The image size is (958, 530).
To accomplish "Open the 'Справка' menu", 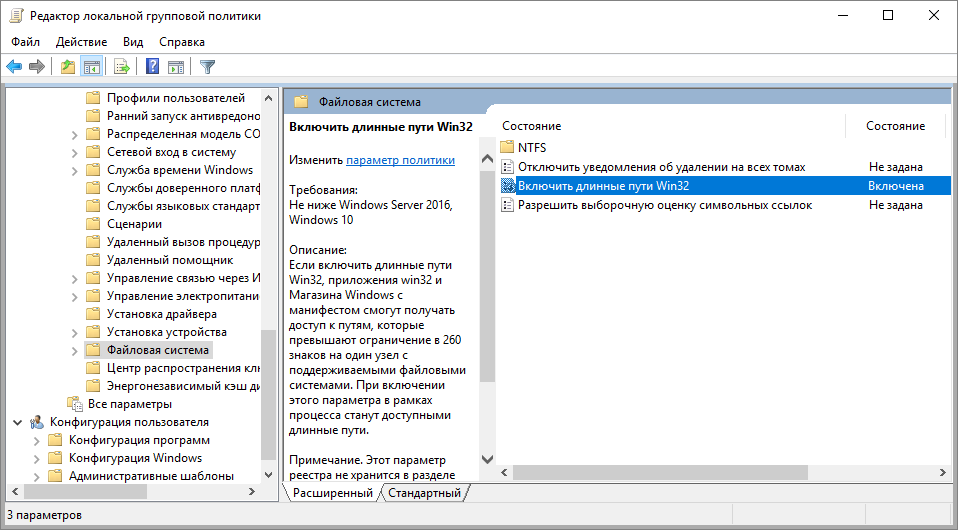I will tap(181, 42).
